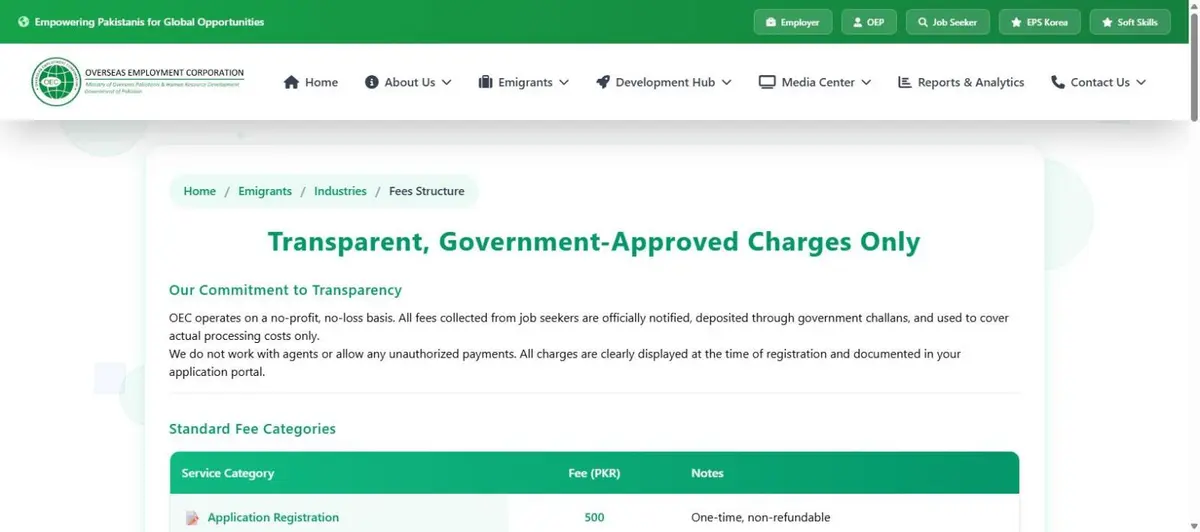
Task: Click the star icon in EPS Korea button
Action: (1017, 22)
